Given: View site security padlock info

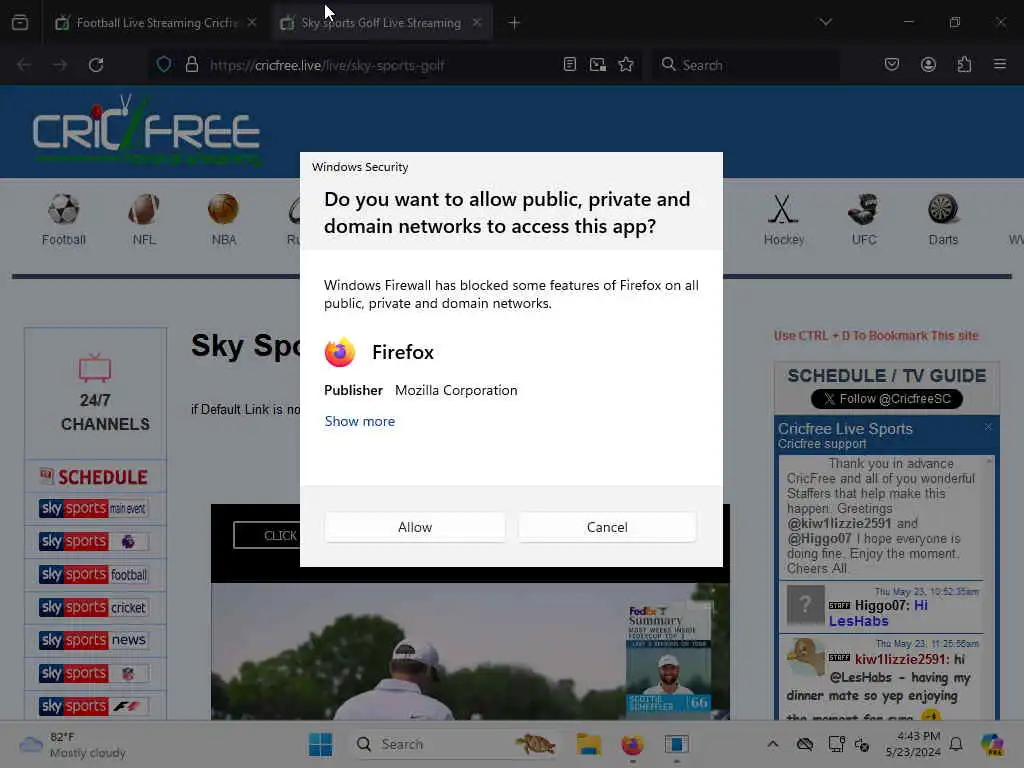Looking at the screenshot, I should pos(191,65).
